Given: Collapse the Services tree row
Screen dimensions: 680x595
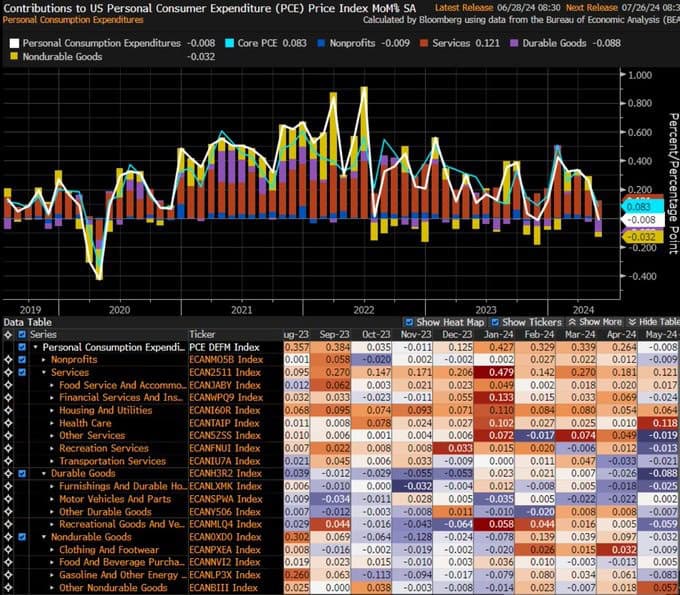Looking at the screenshot, I should pyautogui.click(x=45, y=372).
